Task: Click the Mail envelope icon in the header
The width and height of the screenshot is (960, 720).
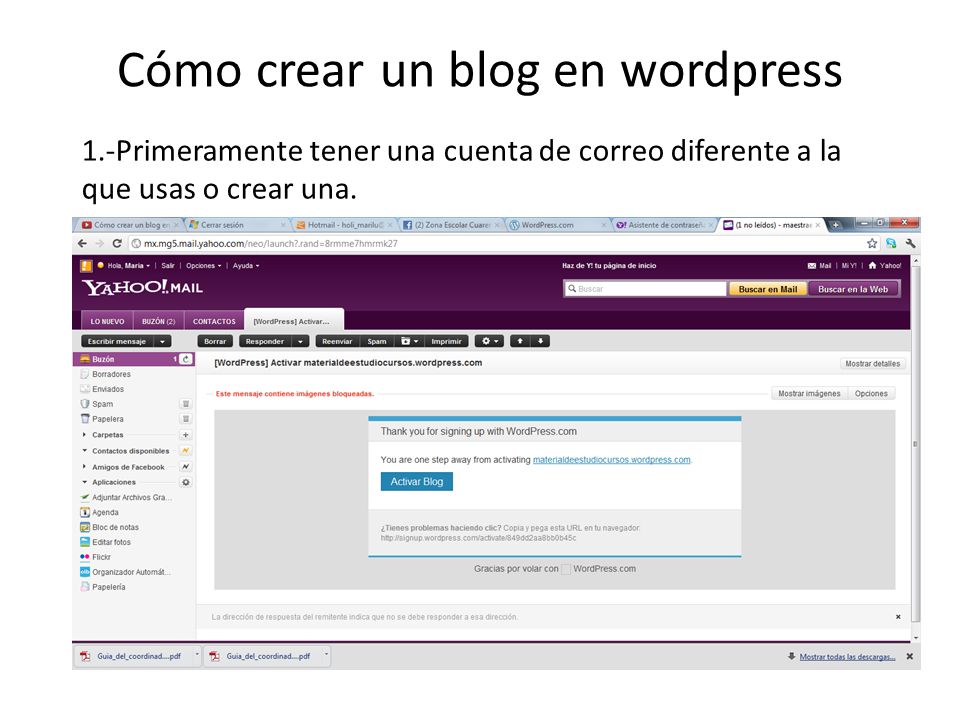Action: (812, 266)
